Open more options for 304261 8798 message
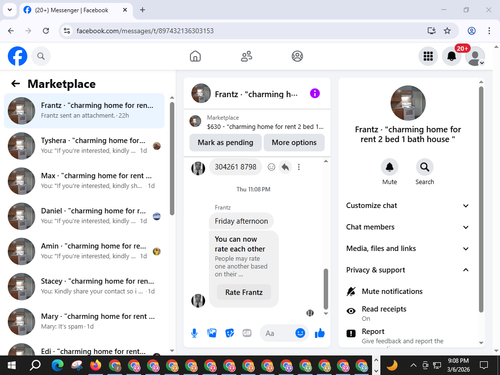500x375 pixels. [299, 167]
